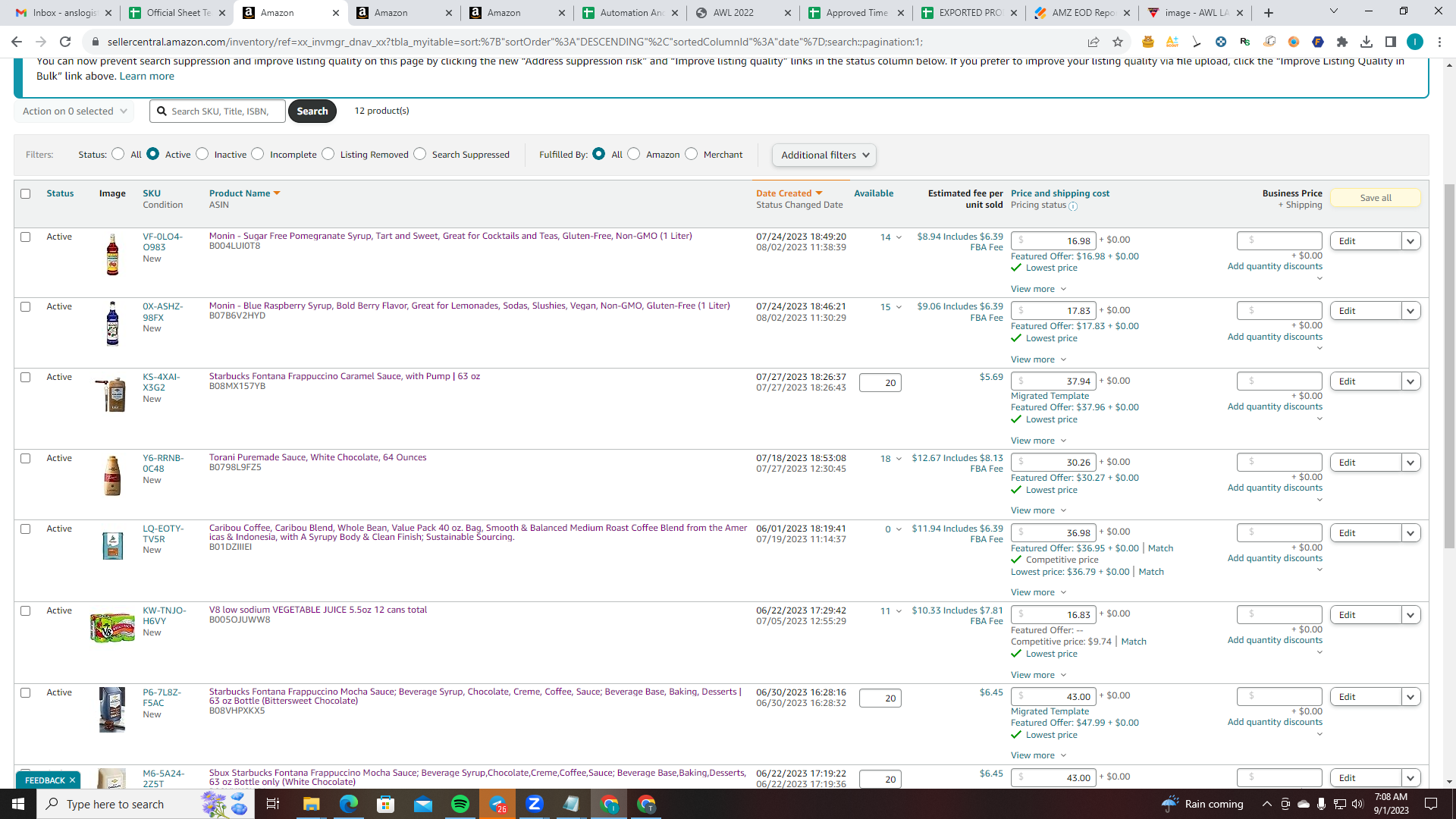Click Add quantity discounts for V8 juice
This screenshot has width=1456, height=819.
tap(1275, 640)
